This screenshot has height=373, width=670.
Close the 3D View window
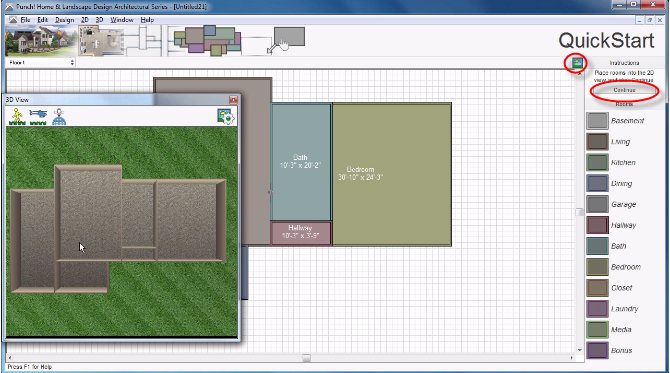click(x=233, y=100)
